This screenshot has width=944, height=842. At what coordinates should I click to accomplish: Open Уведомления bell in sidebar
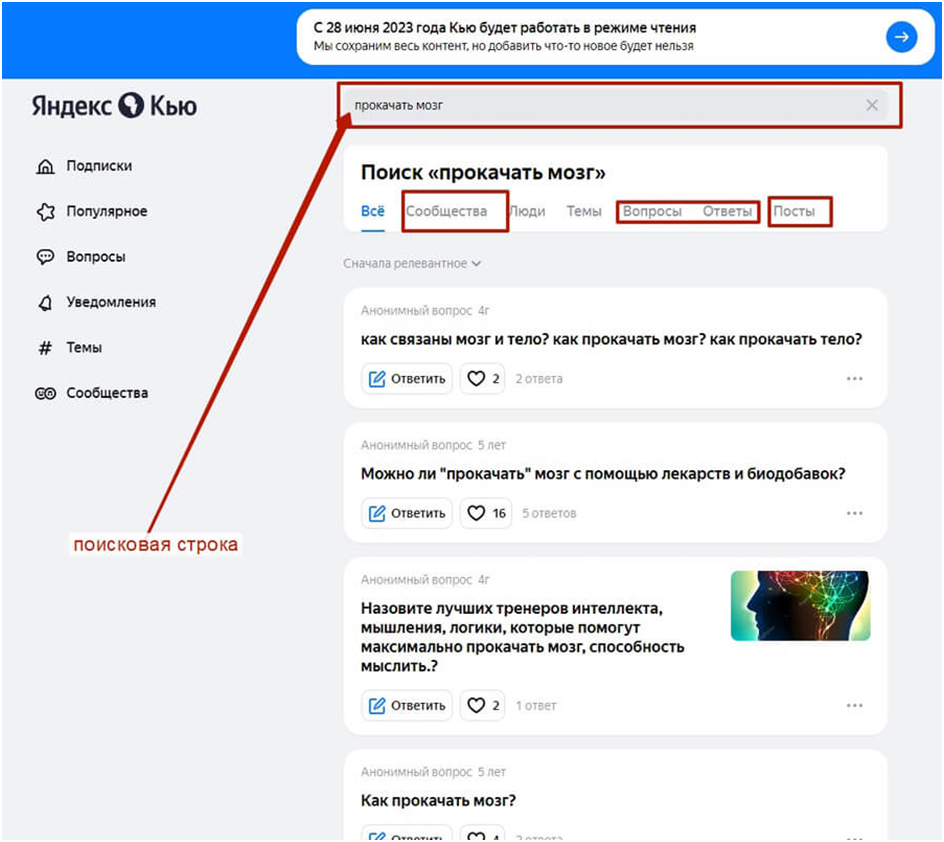click(110, 302)
